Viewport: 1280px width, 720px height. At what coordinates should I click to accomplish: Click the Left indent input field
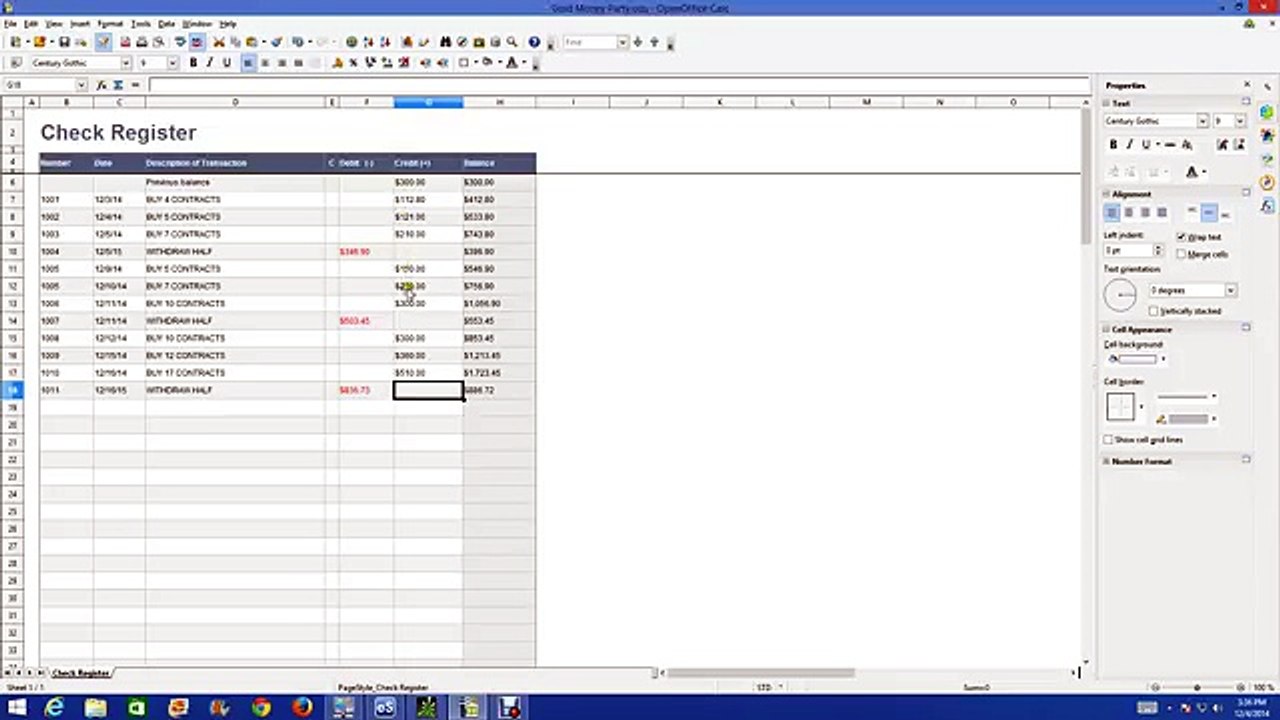tap(1127, 250)
